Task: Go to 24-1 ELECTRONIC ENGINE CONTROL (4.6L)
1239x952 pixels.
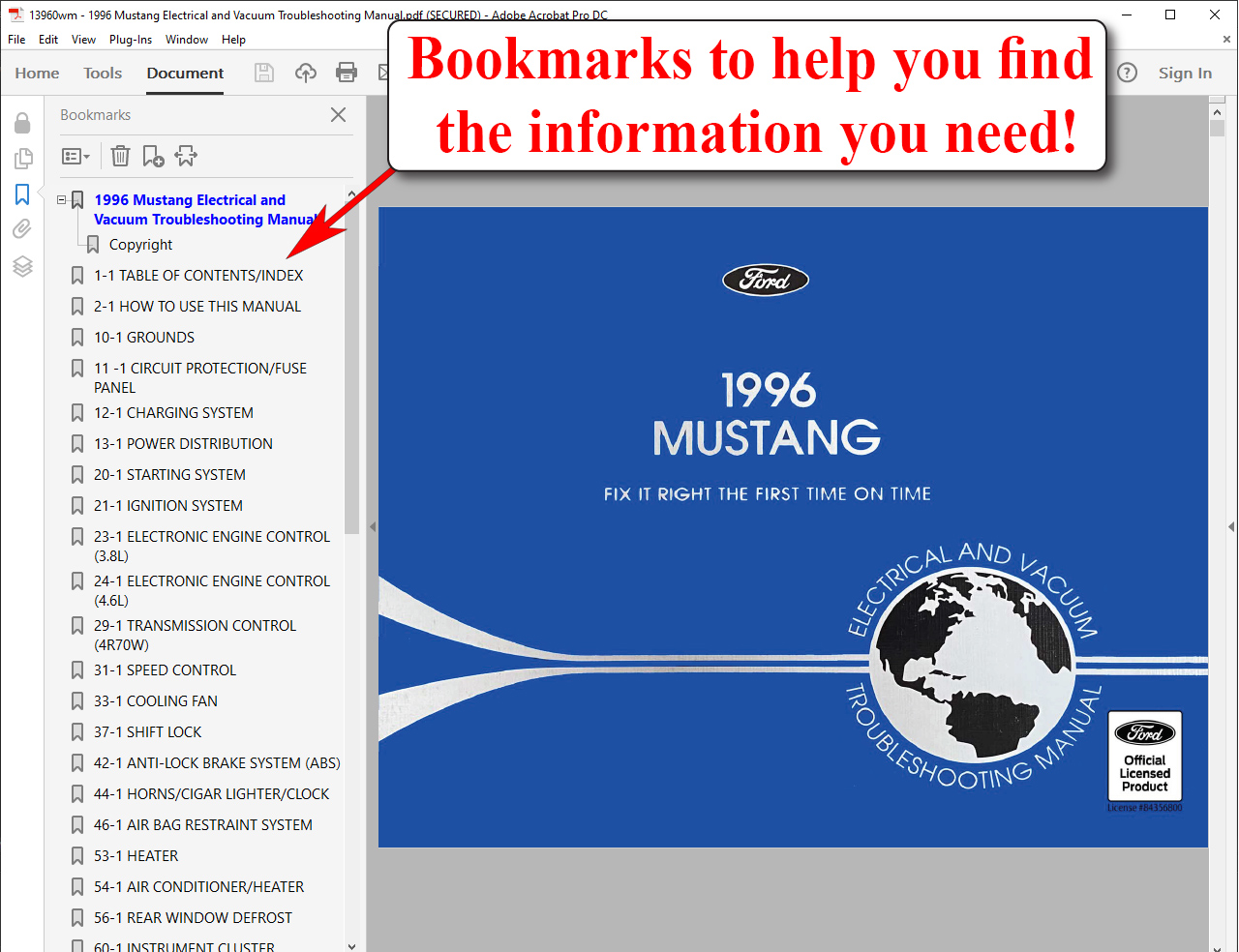Action: click(212, 591)
